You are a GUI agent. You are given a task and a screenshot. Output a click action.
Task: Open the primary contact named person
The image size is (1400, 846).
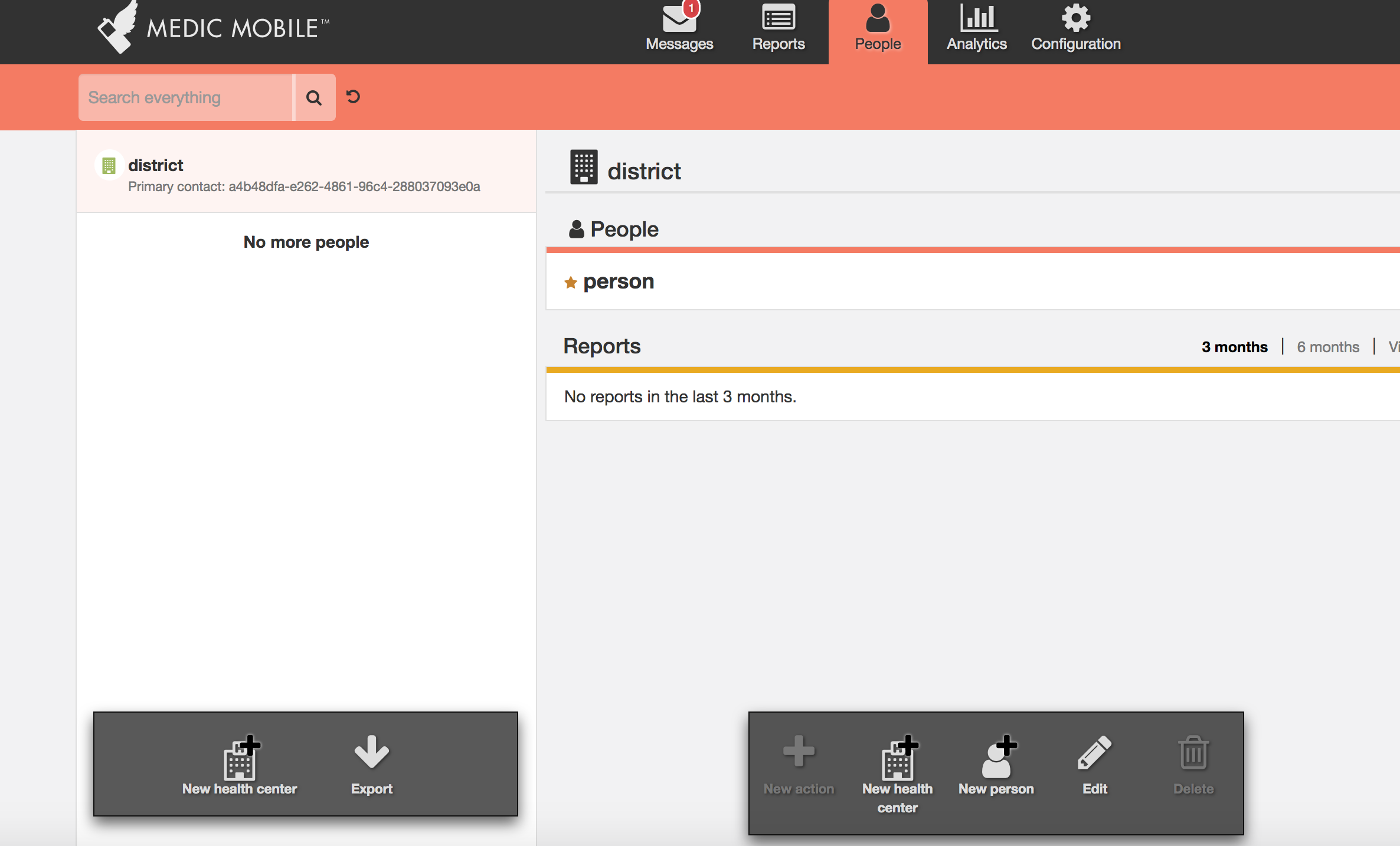click(619, 281)
